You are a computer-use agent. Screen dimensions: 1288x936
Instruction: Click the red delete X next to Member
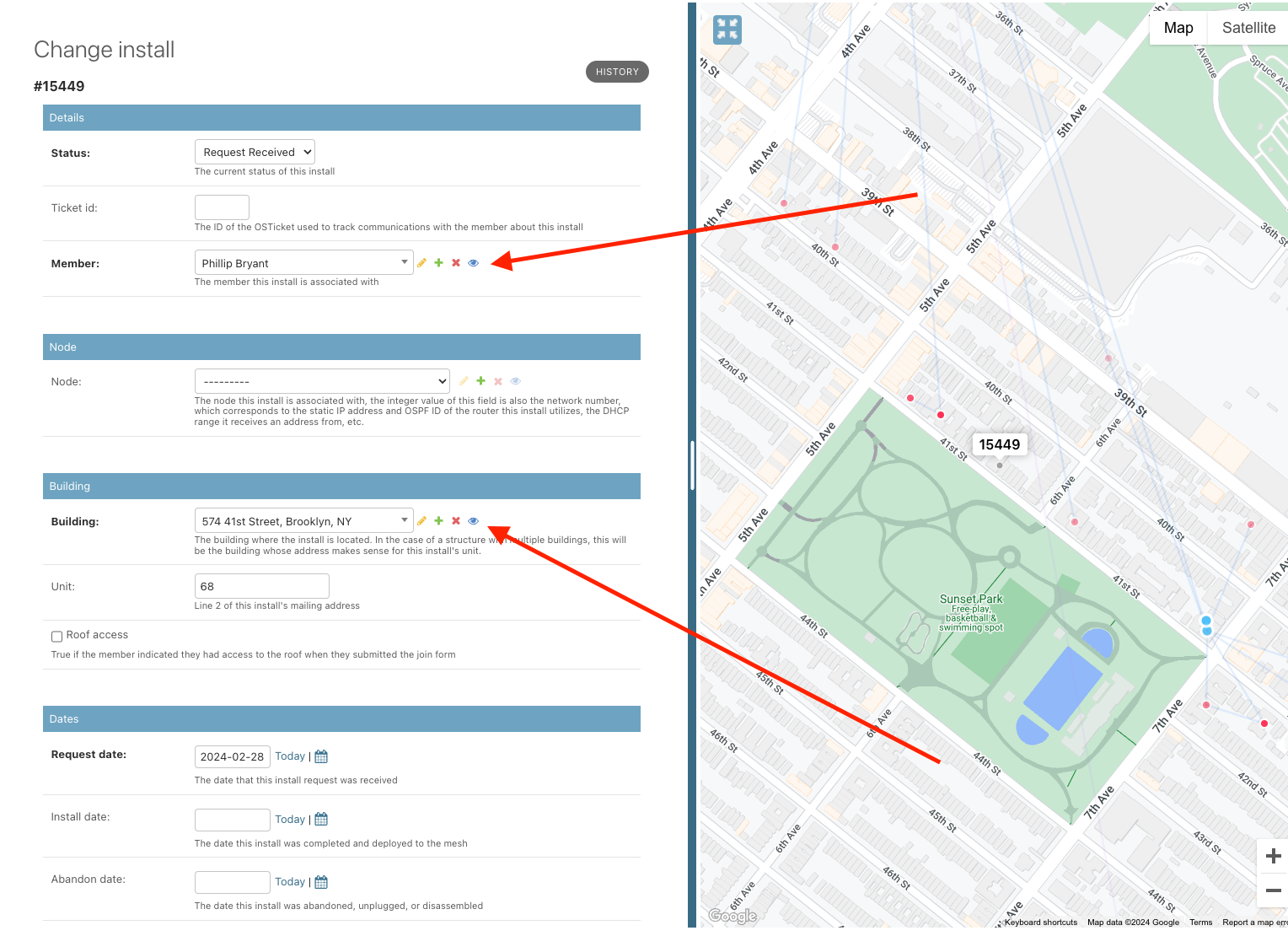pos(456,263)
